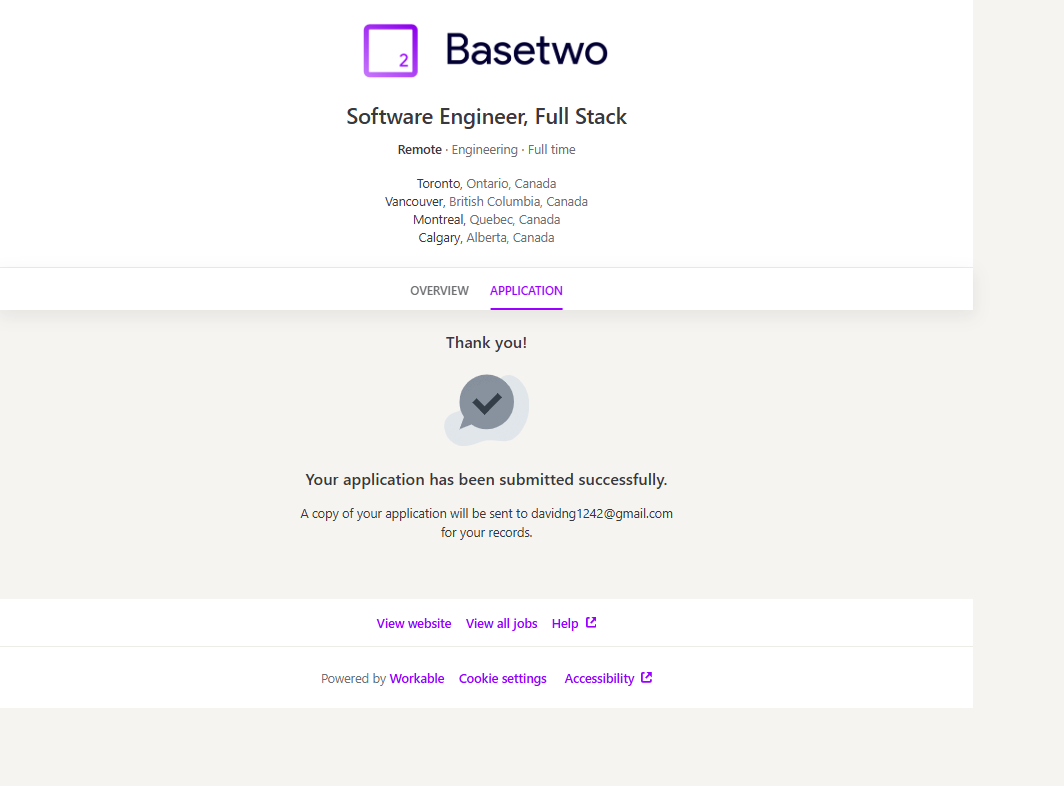Click the davidng1242@gmail.com email address

[601, 514]
